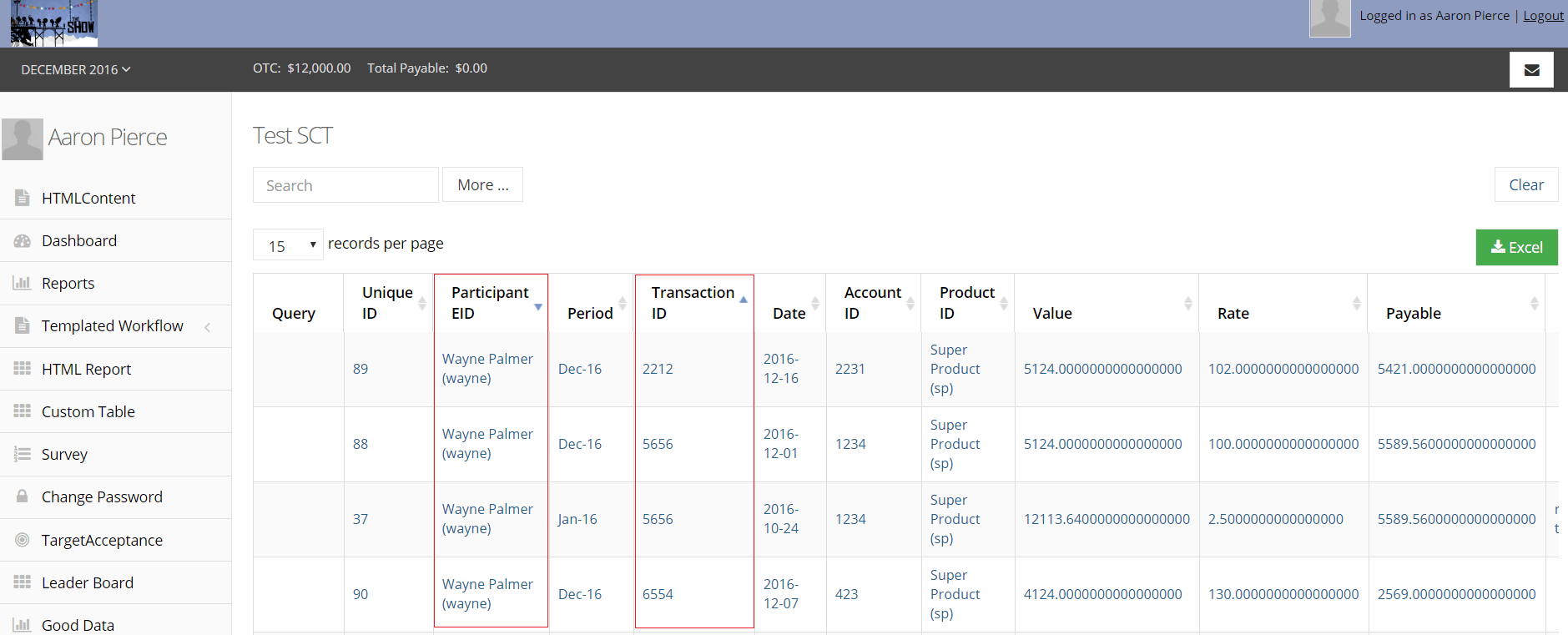This screenshot has height=635, width=1568.
Task: Expand the Templated Workflow menu chevron
Action: (207, 327)
